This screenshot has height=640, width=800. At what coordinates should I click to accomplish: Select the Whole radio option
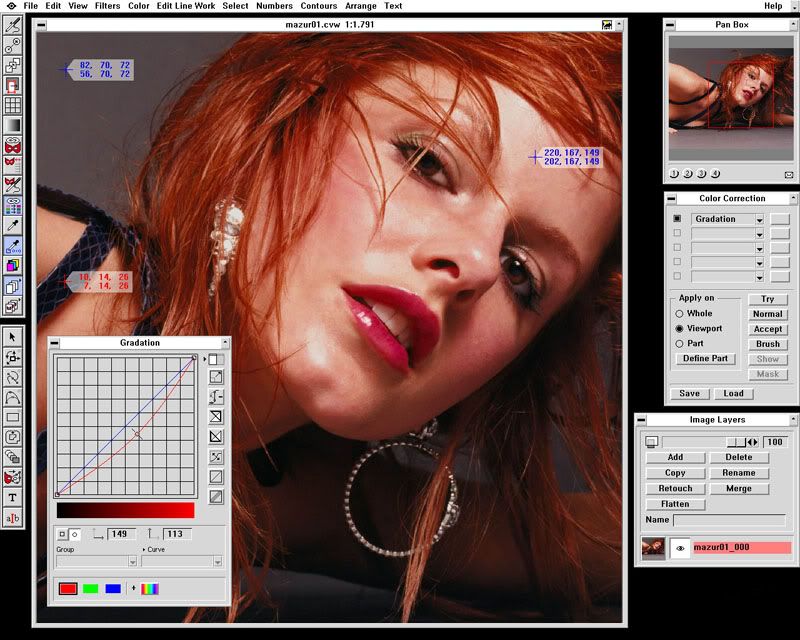point(679,313)
